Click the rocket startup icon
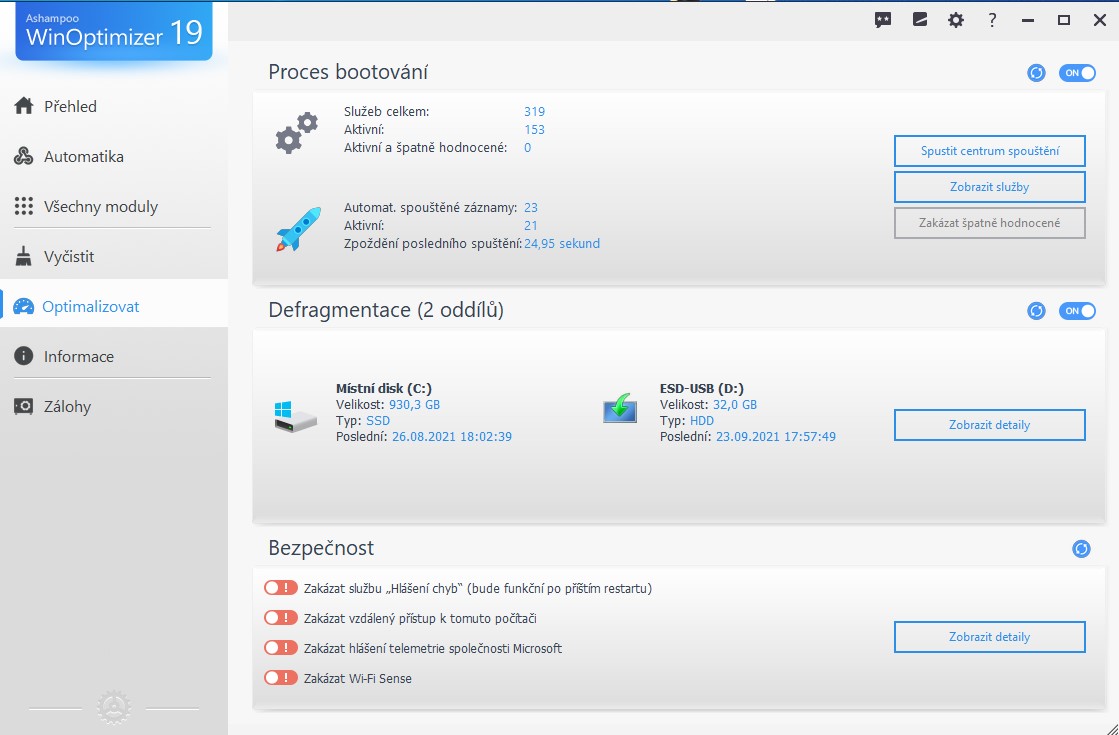The width and height of the screenshot is (1119, 735). tap(297, 228)
